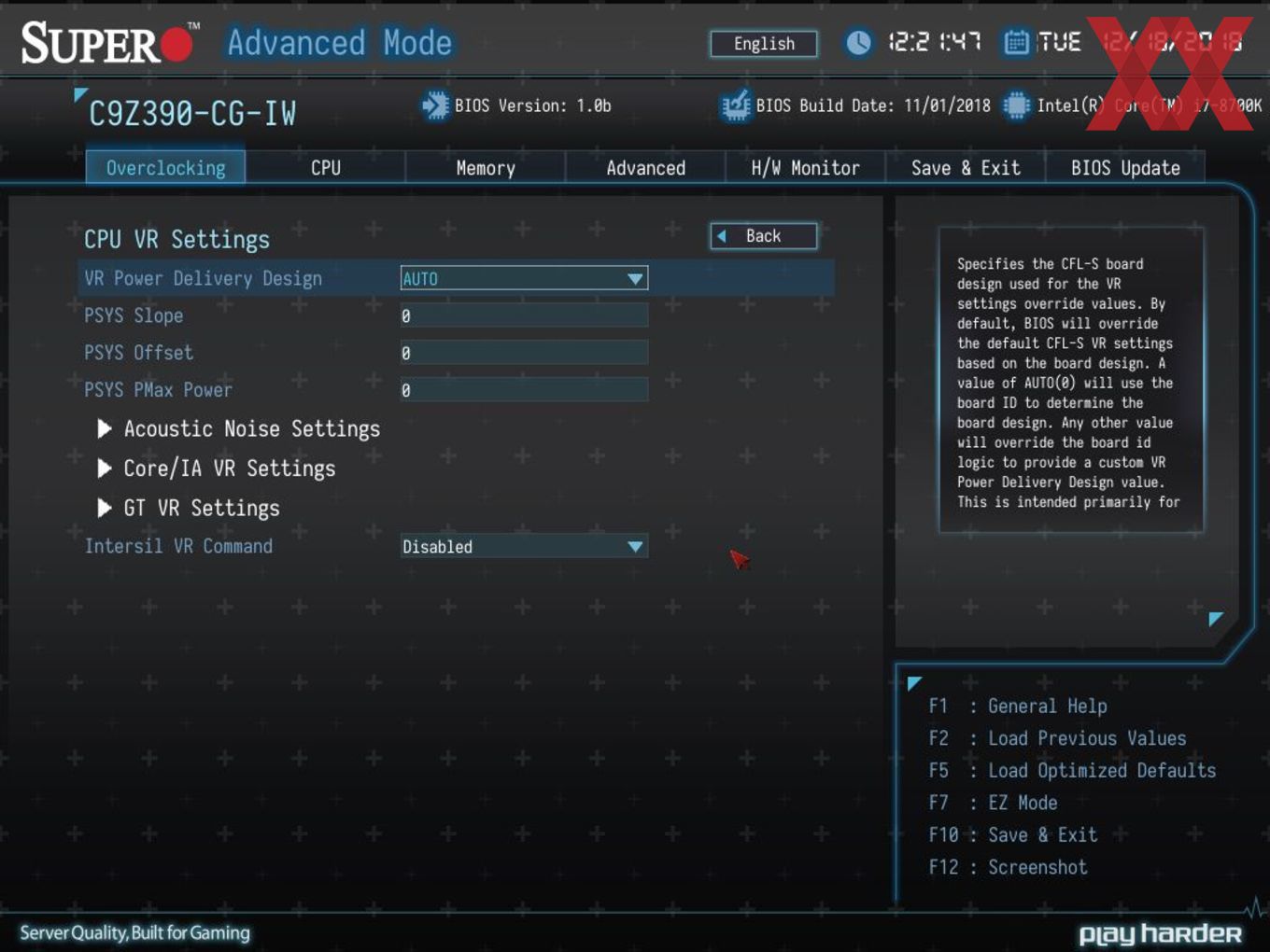This screenshot has height=952, width=1270.
Task: Open Intersil VR Command dropdown
Action: click(524, 547)
